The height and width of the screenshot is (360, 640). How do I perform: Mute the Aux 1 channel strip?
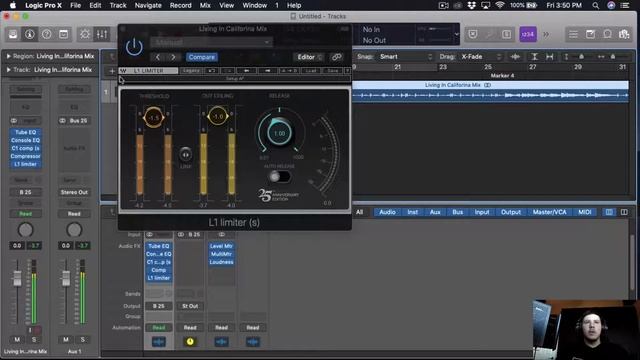pyautogui.click(x=66, y=340)
